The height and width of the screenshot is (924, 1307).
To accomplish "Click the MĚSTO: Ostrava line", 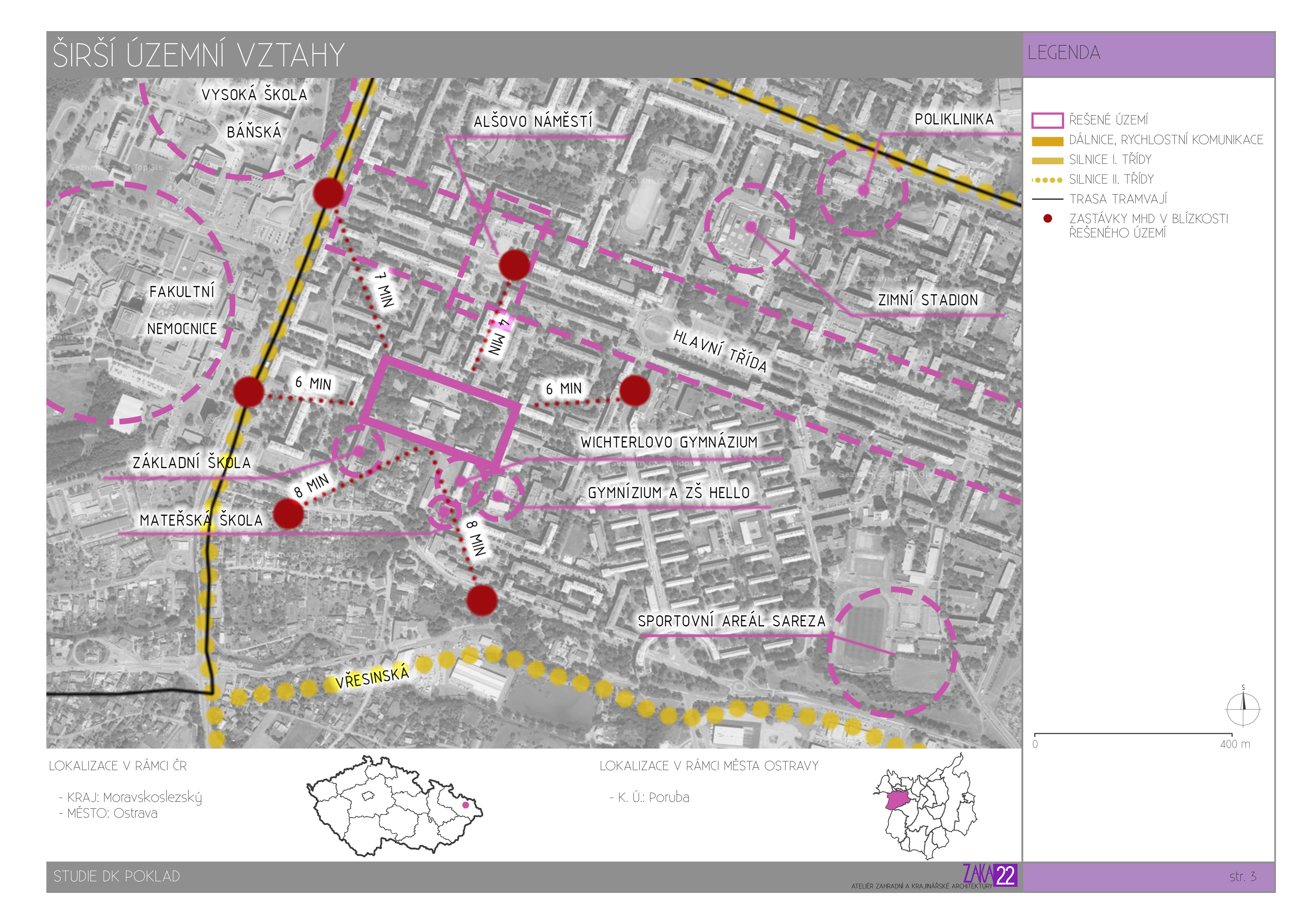I will click(x=108, y=813).
